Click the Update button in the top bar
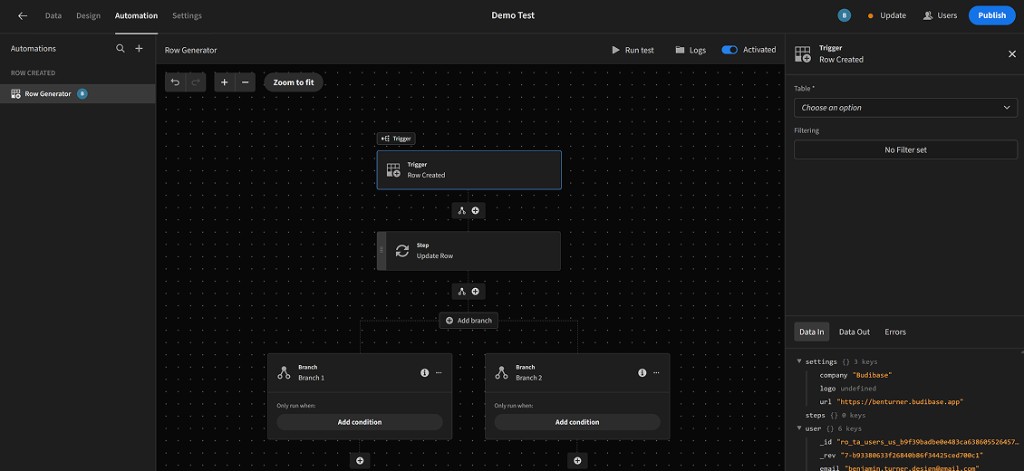The width and height of the screenshot is (1024, 471). (x=887, y=16)
